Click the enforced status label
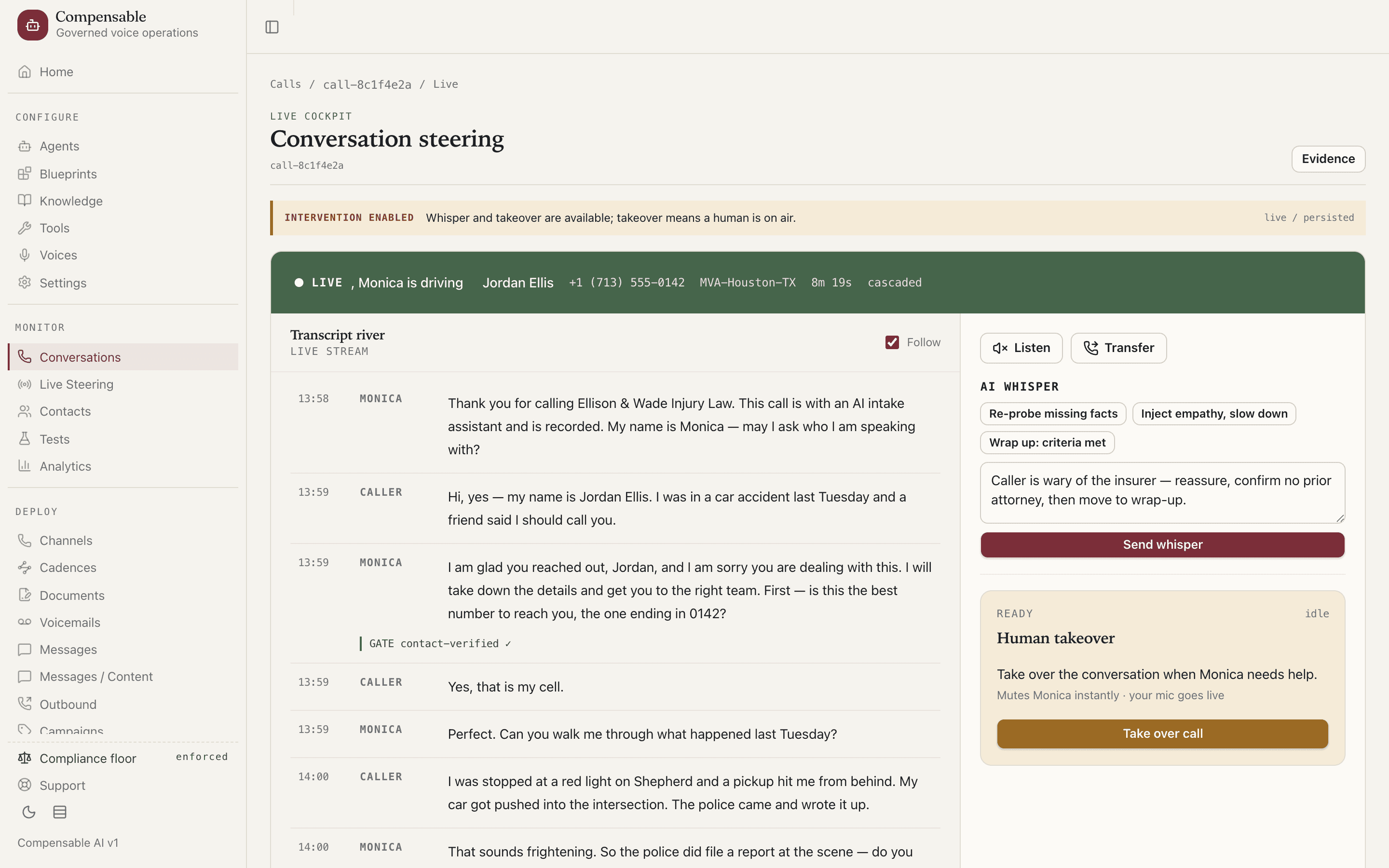Viewport: 1389px width, 868px height. [x=202, y=757]
